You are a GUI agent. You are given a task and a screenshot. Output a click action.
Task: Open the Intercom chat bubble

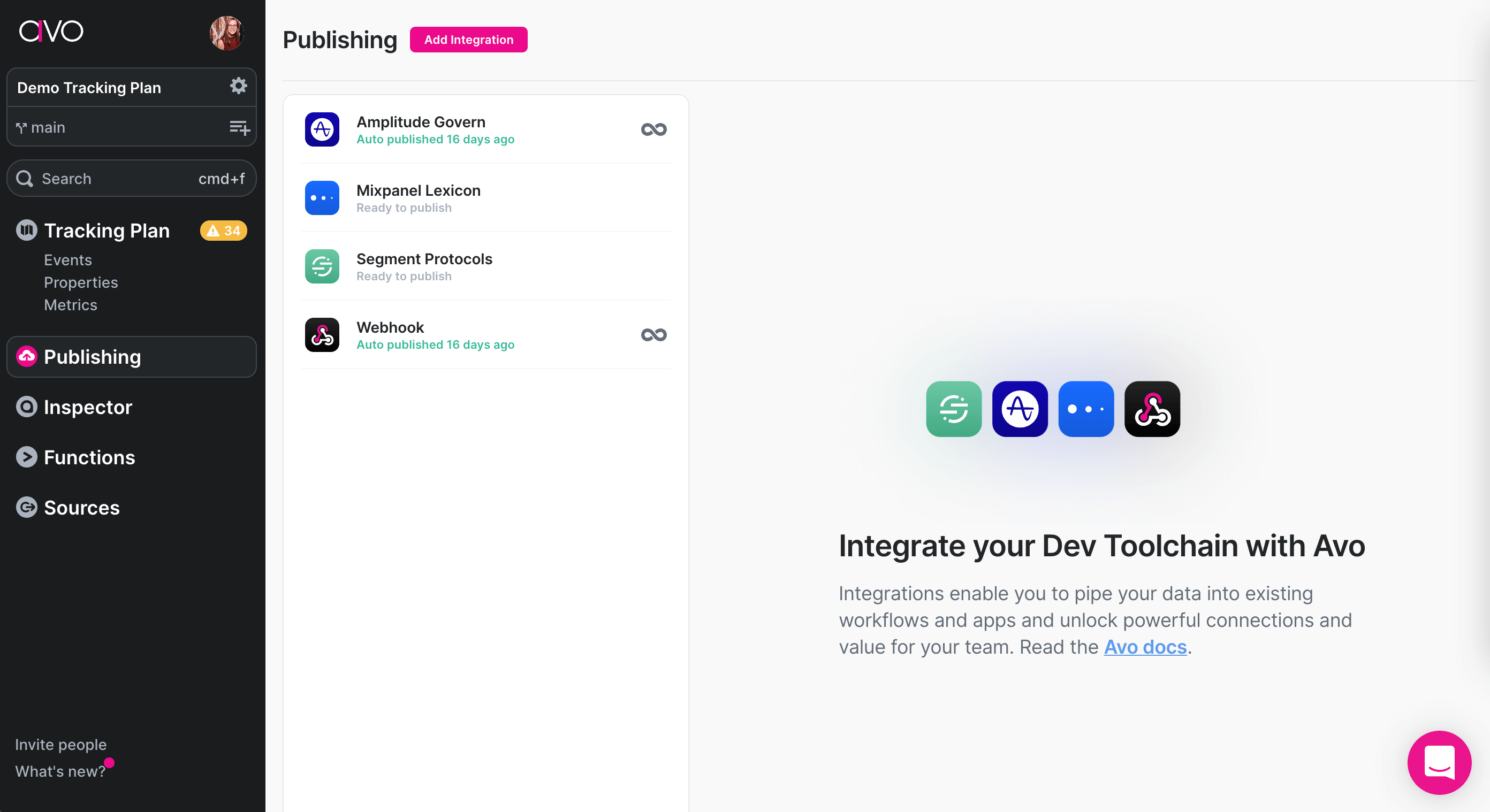tap(1439, 762)
